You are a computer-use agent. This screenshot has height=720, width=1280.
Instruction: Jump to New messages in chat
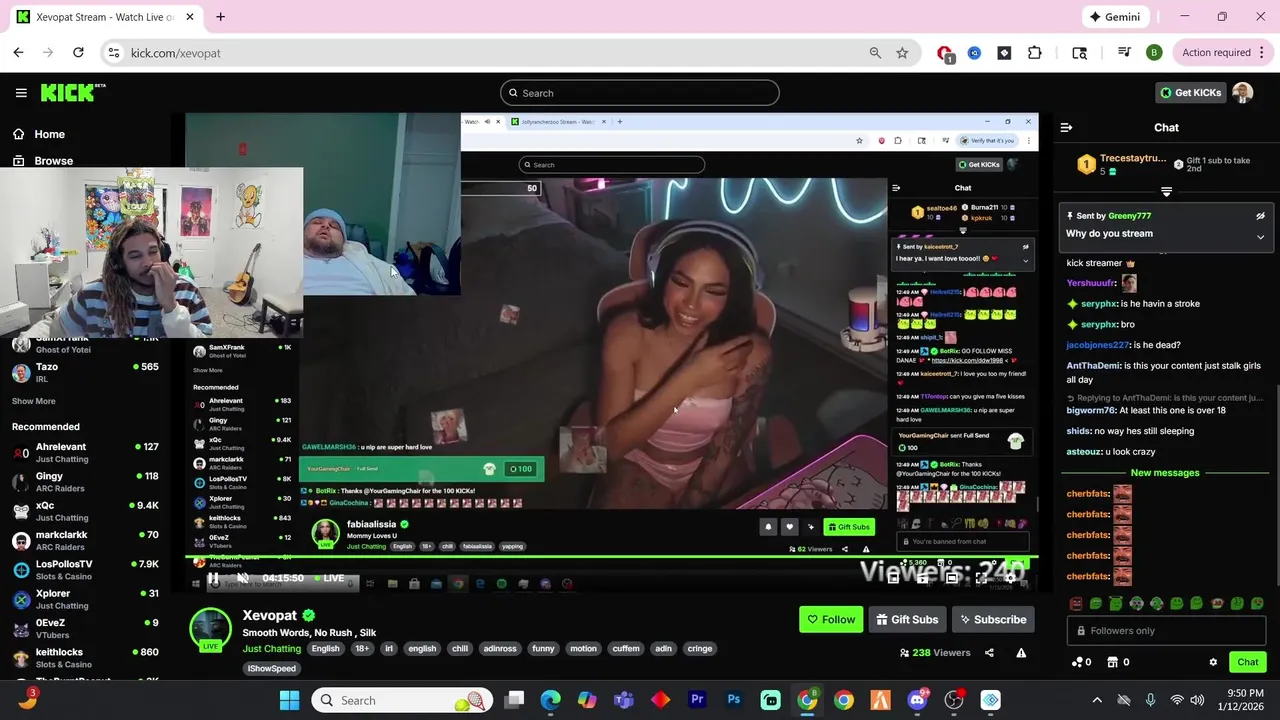click(x=1164, y=473)
